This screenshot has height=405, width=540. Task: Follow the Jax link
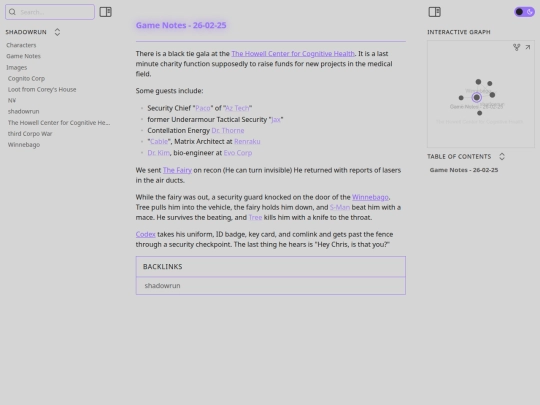(x=276, y=120)
